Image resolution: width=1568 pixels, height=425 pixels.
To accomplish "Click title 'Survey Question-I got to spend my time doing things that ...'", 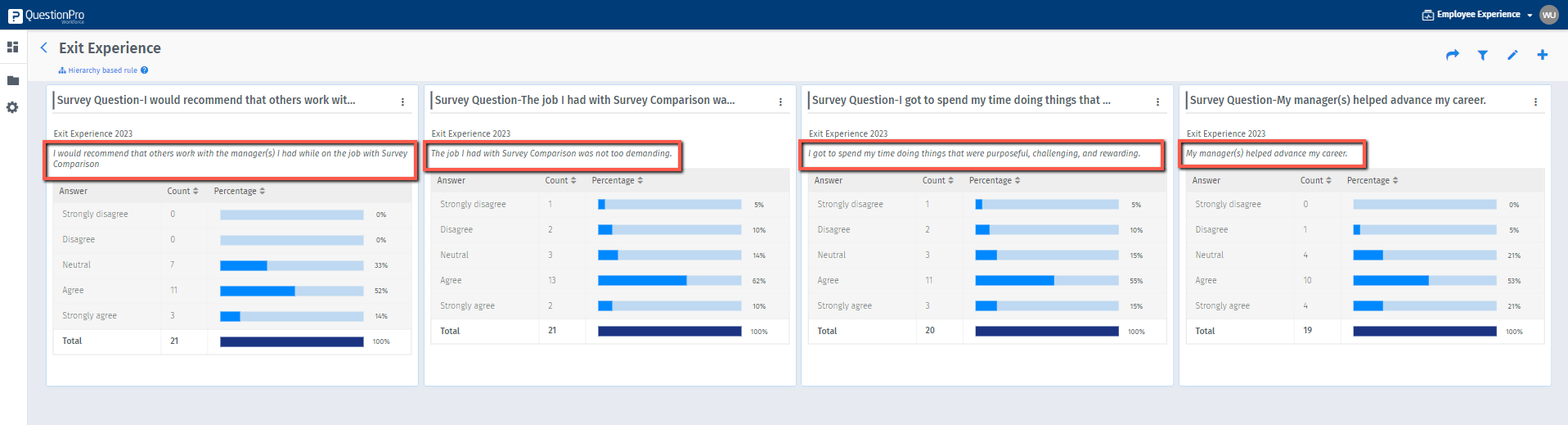I will click(x=961, y=100).
